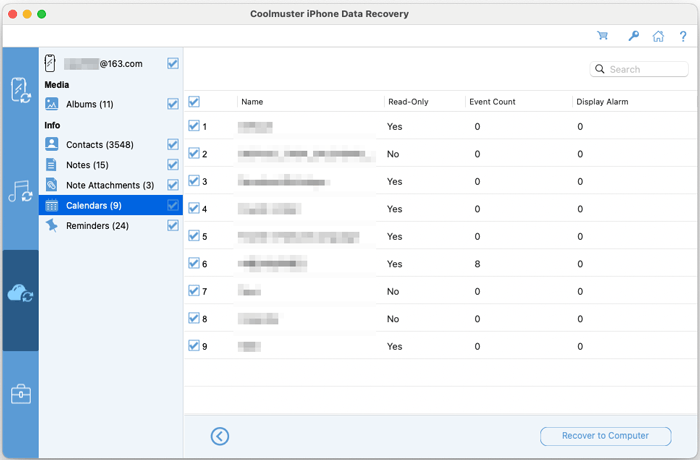Click the Recover to Computer button

607,436
